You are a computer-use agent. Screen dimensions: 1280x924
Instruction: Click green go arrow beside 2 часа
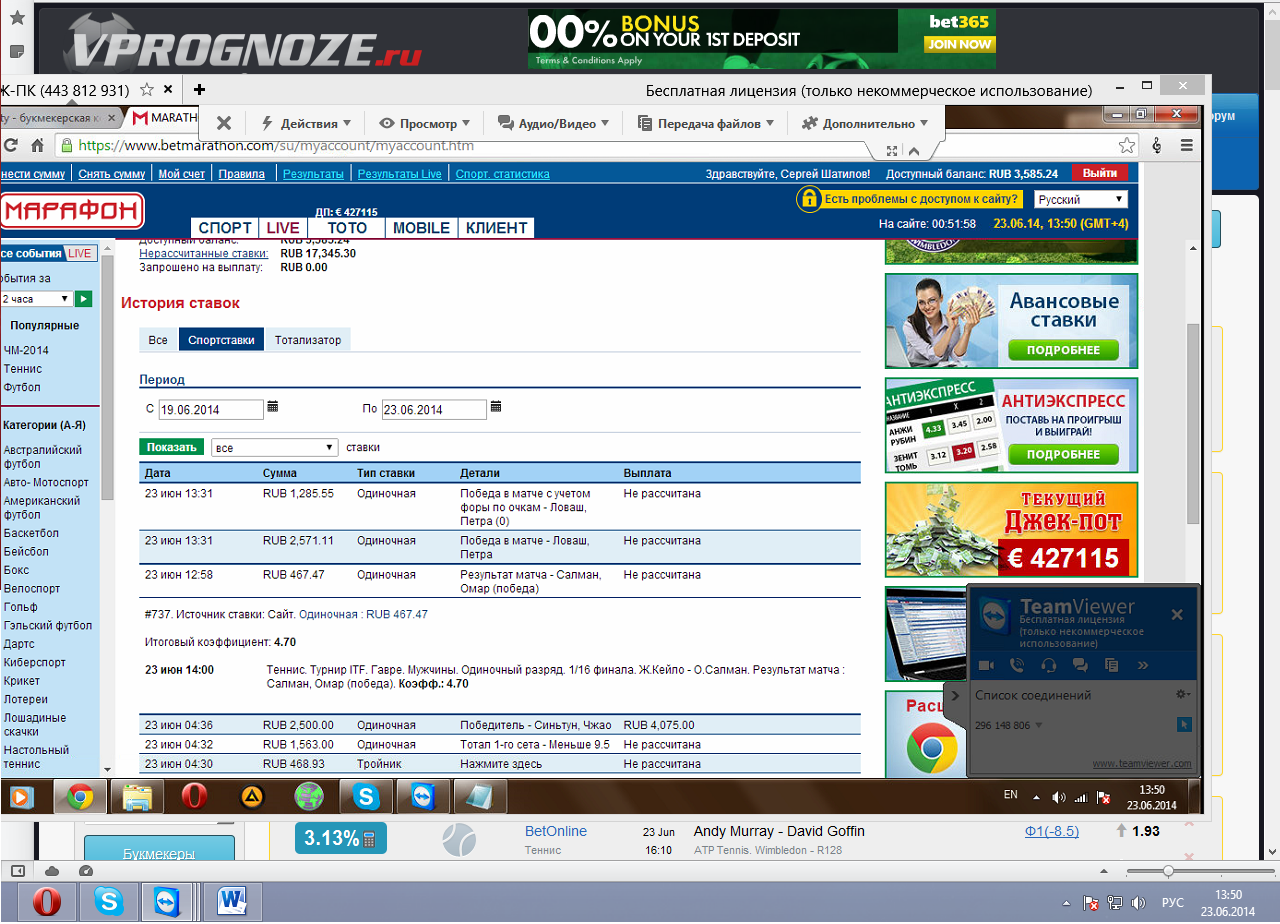coord(83,298)
